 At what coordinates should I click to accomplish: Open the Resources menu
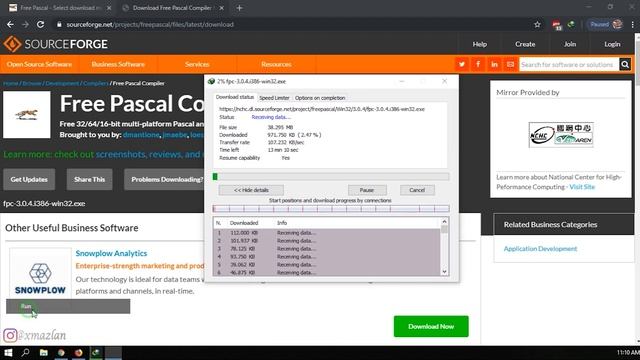[276, 64]
